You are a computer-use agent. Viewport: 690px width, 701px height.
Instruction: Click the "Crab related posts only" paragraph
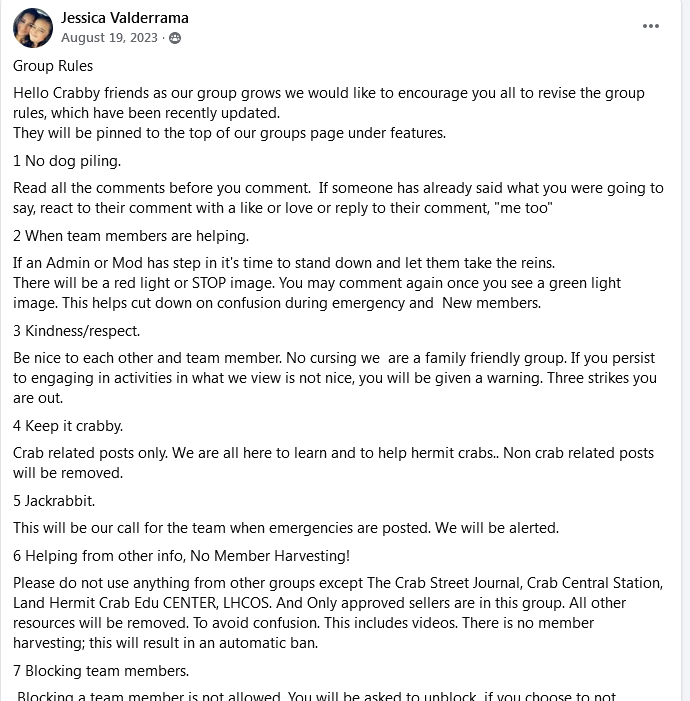click(333, 463)
